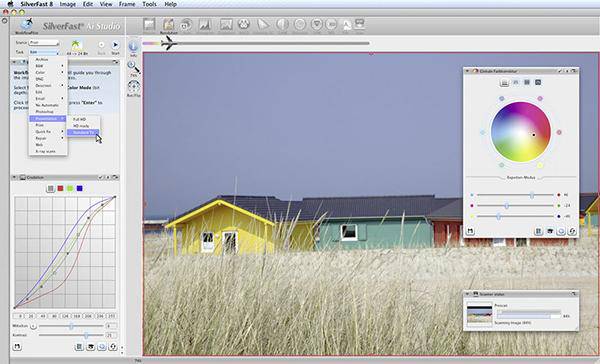Click the downward triangle circle icon in toolbar
600x364 pixels.
(x=316, y=24)
